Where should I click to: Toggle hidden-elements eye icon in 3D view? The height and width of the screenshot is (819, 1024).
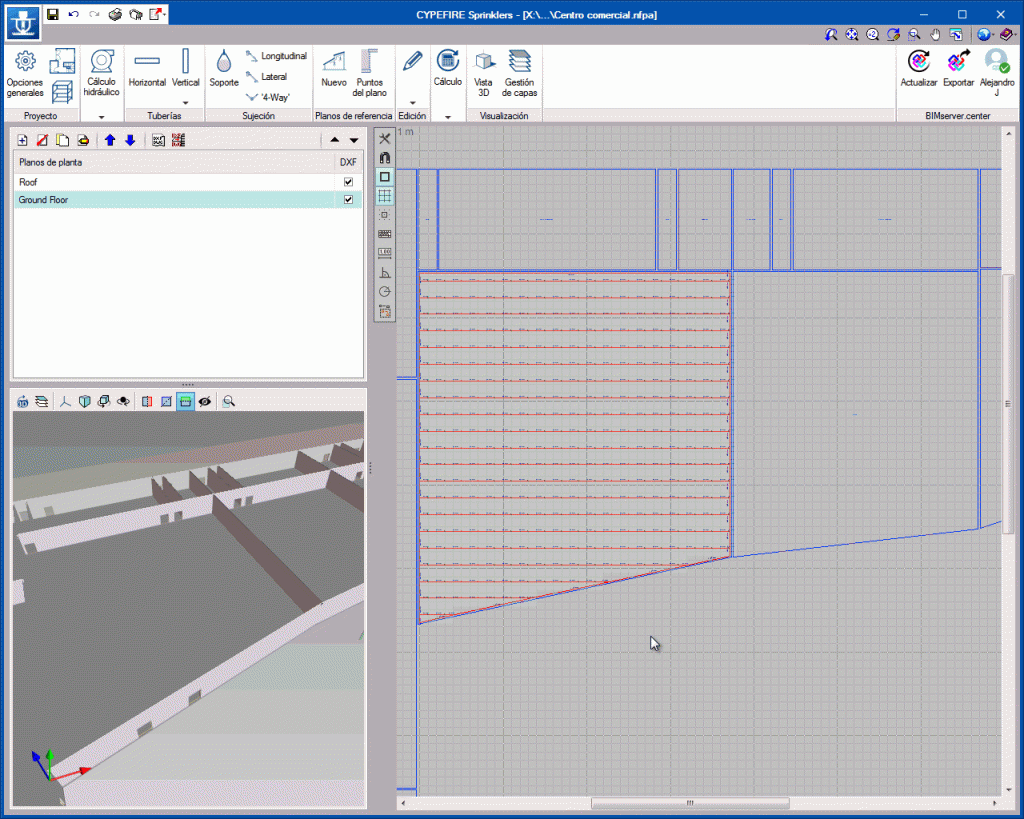[205, 401]
